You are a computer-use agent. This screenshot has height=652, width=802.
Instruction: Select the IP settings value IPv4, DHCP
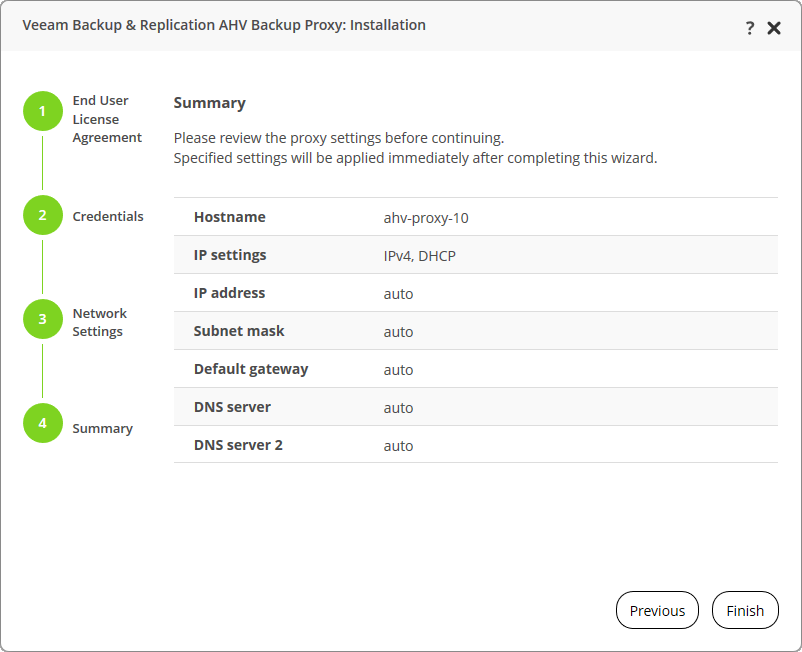419,256
